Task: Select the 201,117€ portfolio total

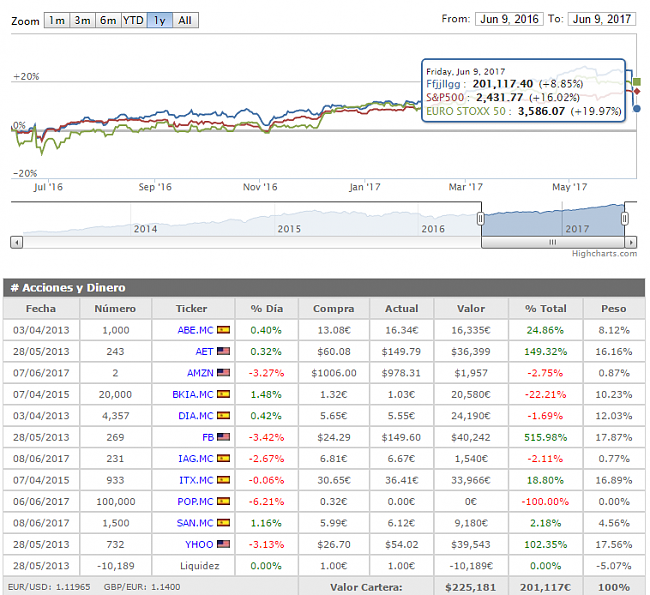Action: click(x=546, y=588)
